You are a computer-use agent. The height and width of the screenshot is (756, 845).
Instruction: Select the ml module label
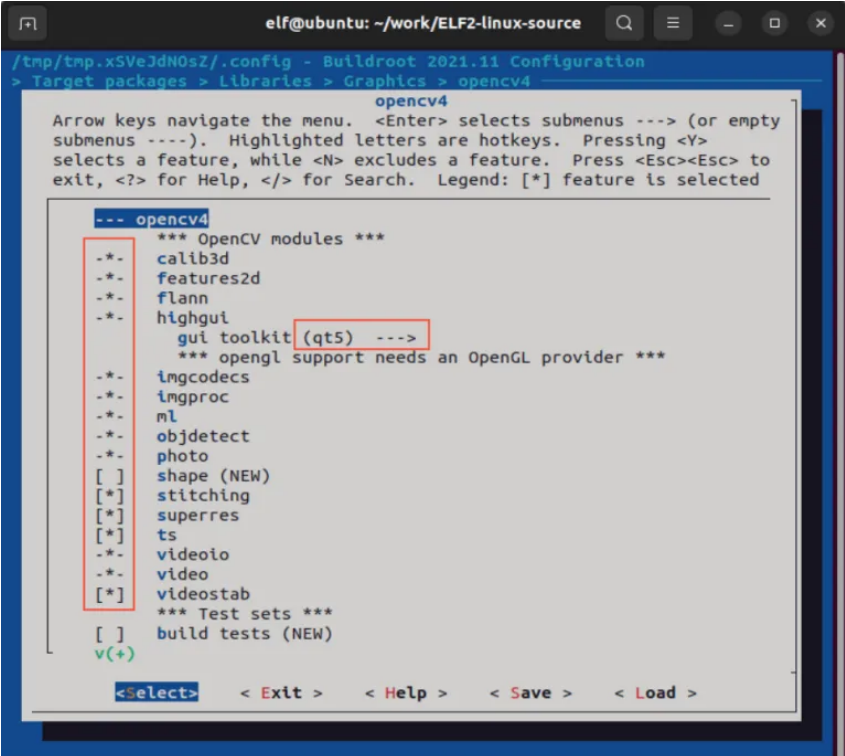point(167,417)
